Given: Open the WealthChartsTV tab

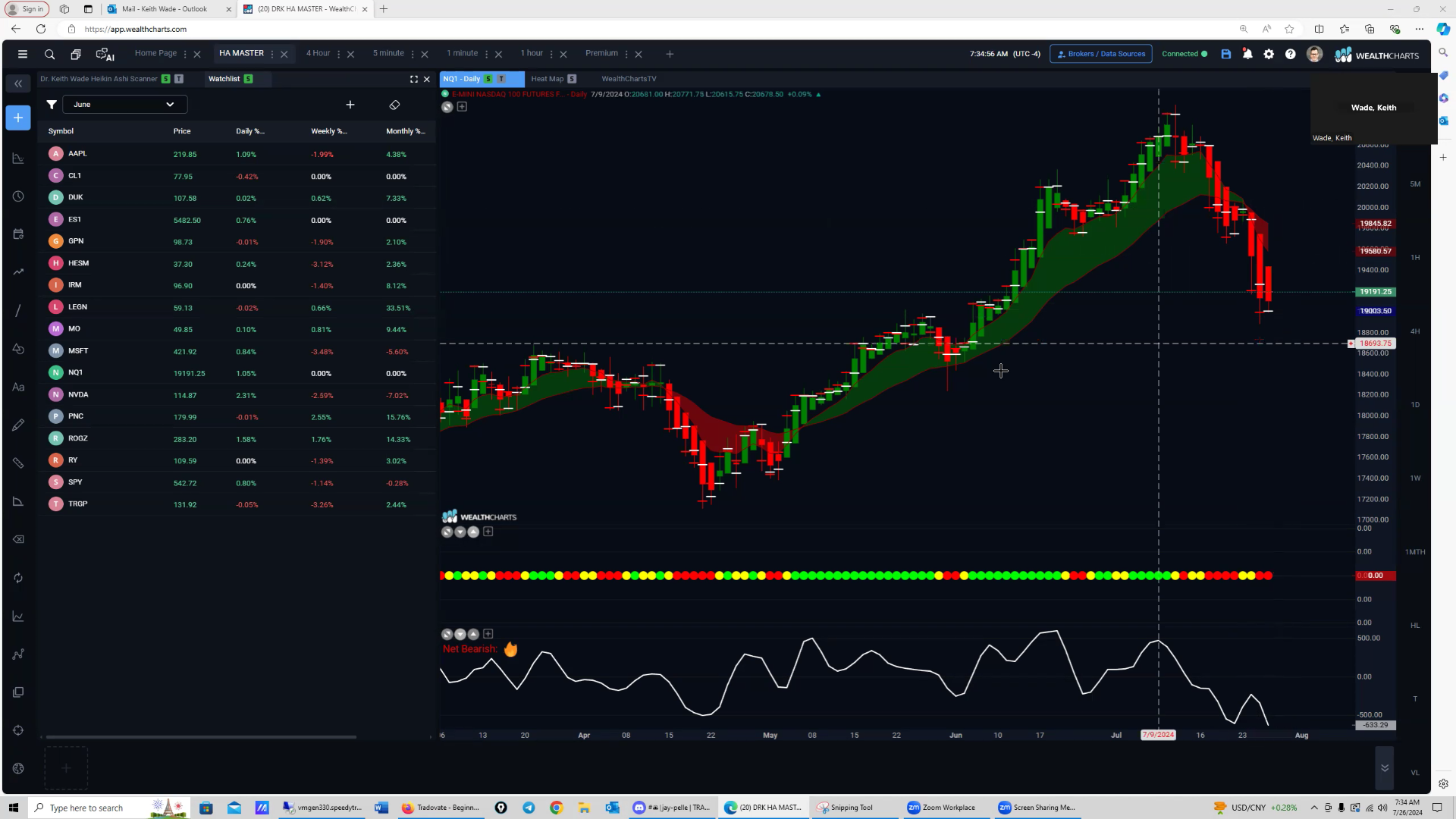Looking at the screenshot, I should 629,79.
